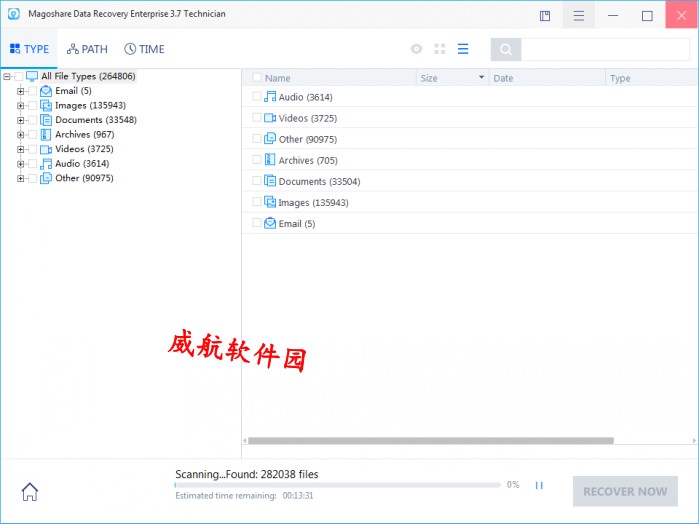Click the Email icon in file list
The height and width of the screenshot is (524, 699).
coord(270,223)
